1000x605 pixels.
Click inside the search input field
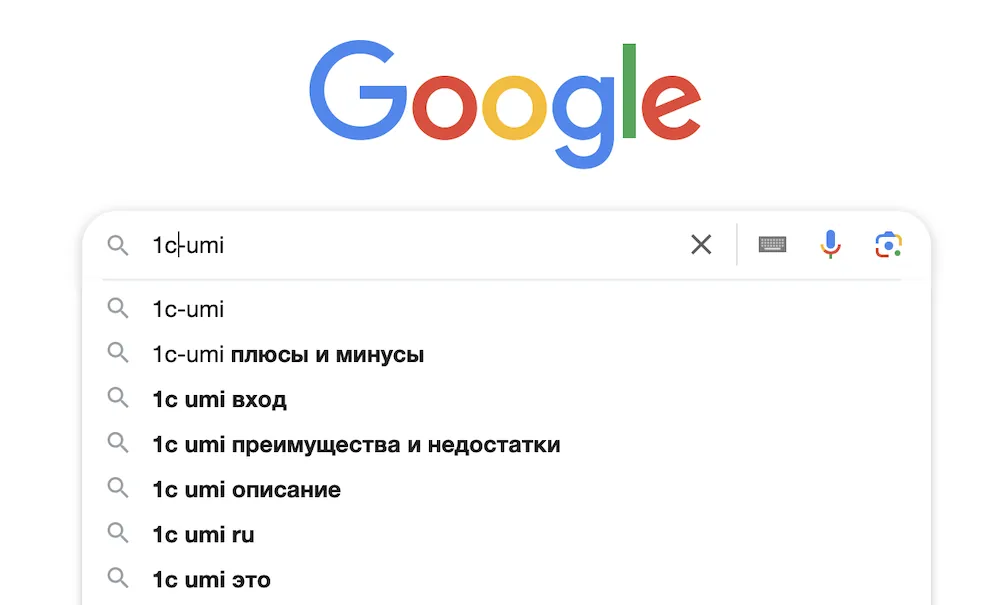[x=415, y=245]
